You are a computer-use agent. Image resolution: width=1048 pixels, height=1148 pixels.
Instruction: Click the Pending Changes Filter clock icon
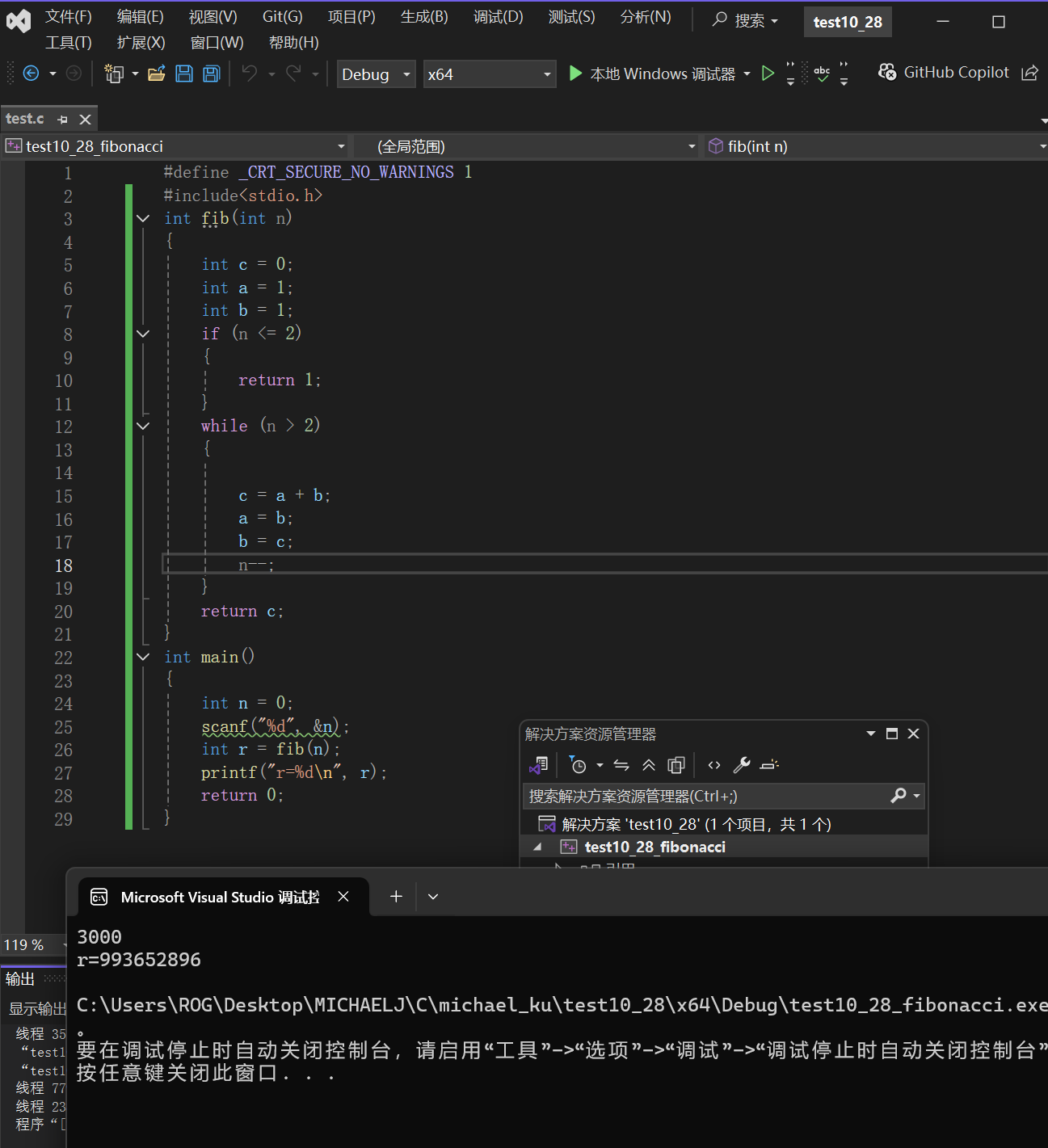[578, 764]
